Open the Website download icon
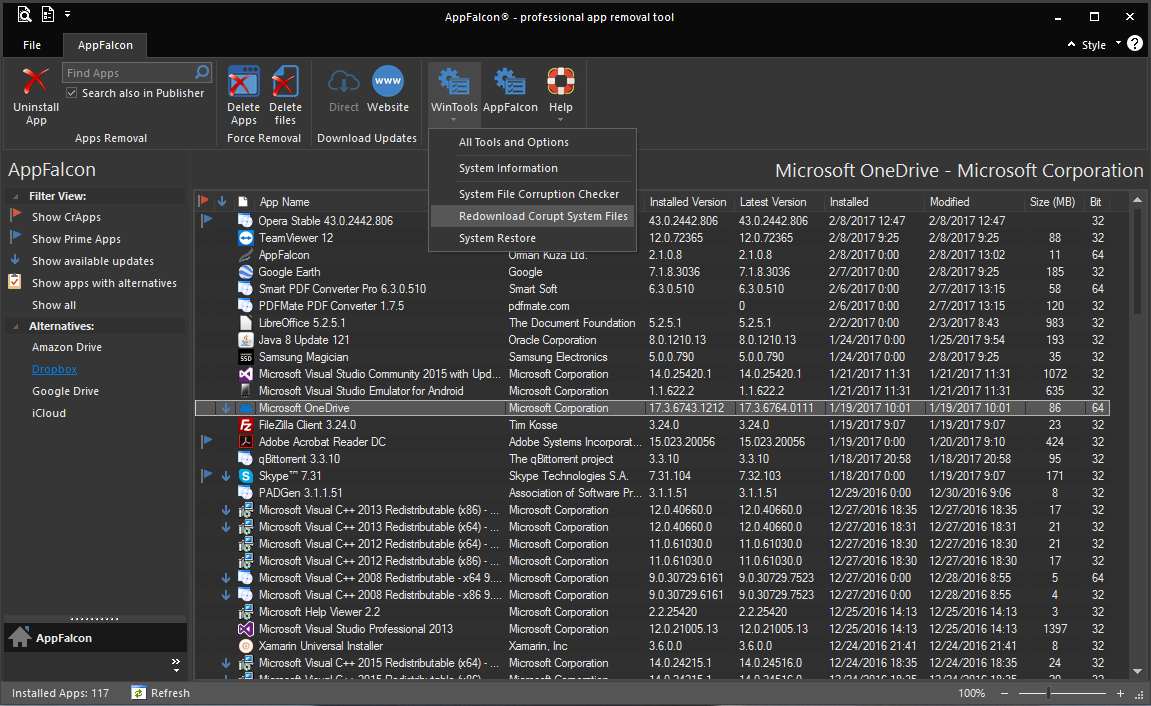The width and height of the screenshot is (1151, 706). tap(388, 82)
